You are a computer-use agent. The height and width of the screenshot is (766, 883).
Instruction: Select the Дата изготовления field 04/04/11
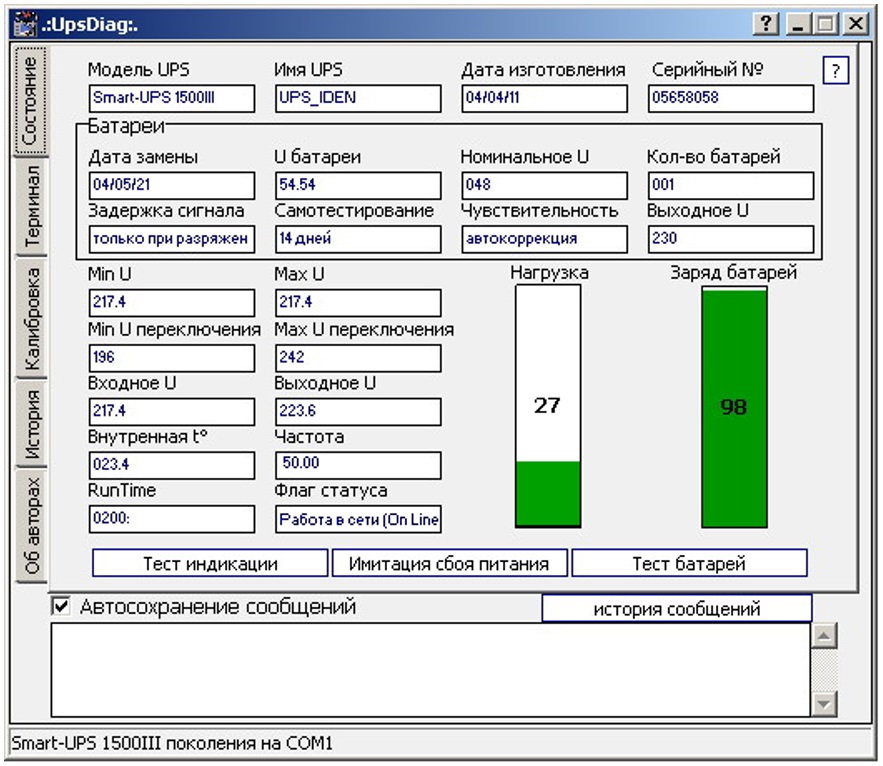coord(545,99)
